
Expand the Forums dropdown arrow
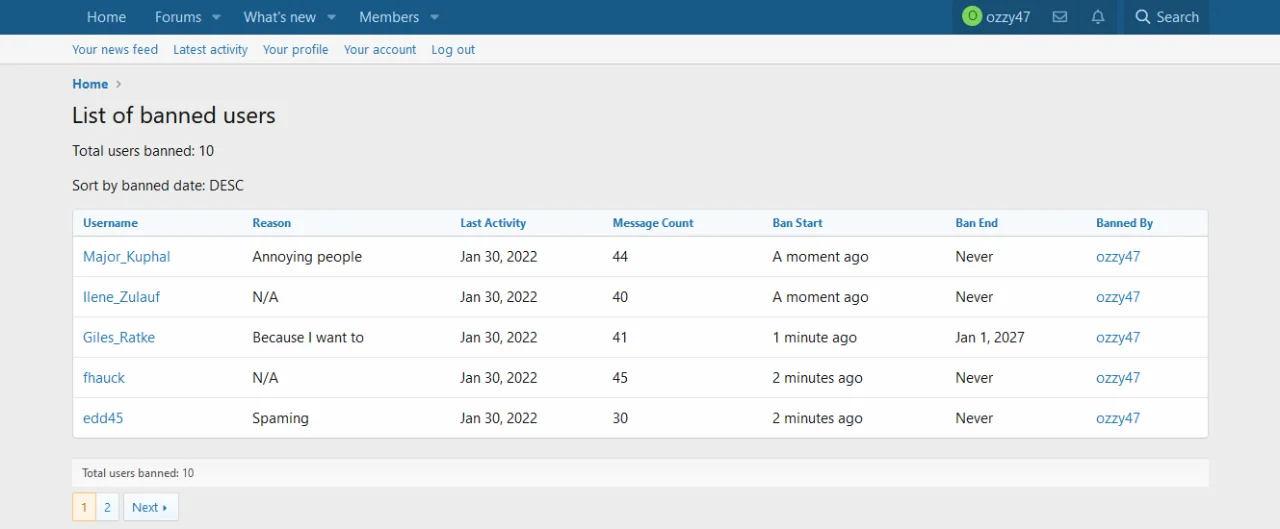click(216, 17)
